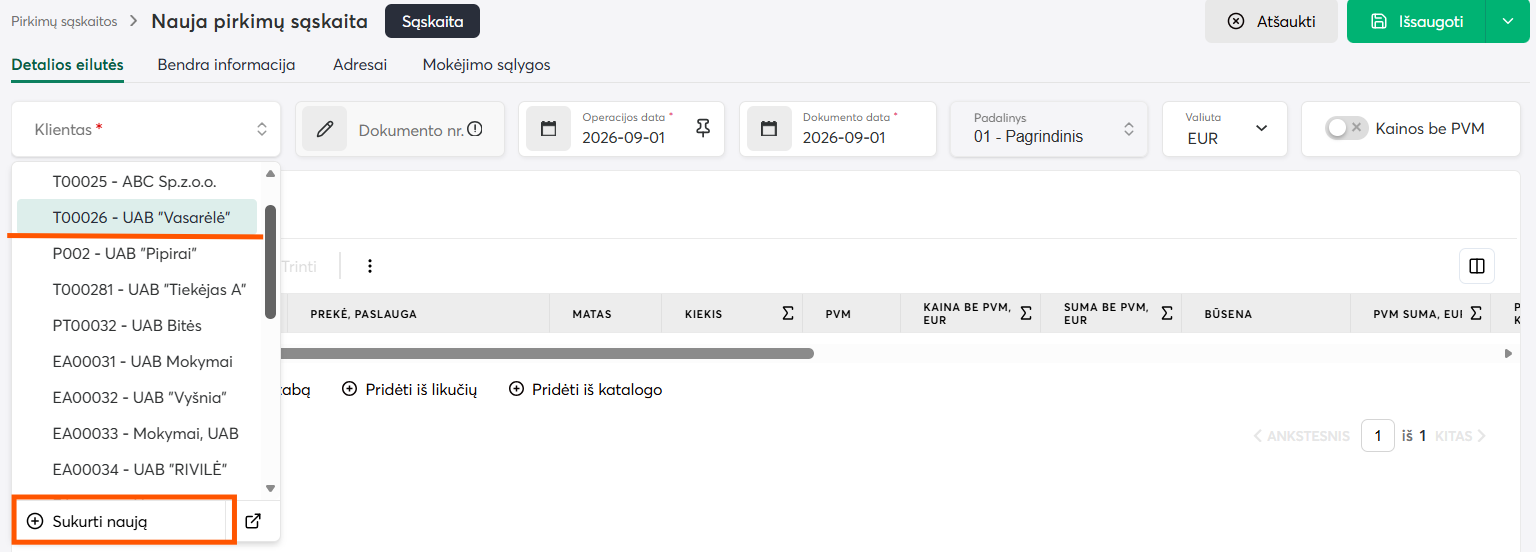Open the Padalinys 01 - Pagrindinis selector
1536x552 pixels.
[x=1049, y=128]
